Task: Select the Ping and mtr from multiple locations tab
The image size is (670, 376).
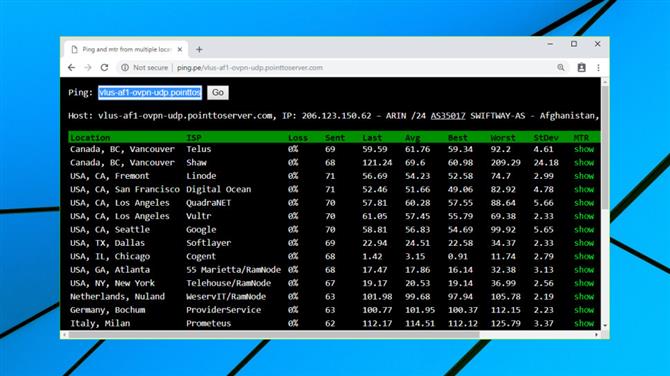Action: tap(126, 50)
